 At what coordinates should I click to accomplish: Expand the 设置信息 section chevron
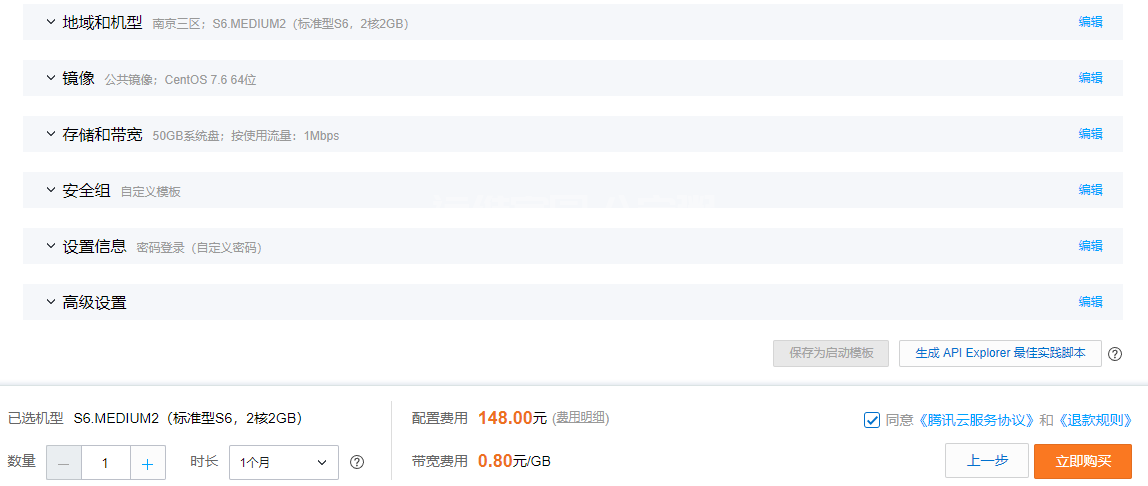pos(51,246)
